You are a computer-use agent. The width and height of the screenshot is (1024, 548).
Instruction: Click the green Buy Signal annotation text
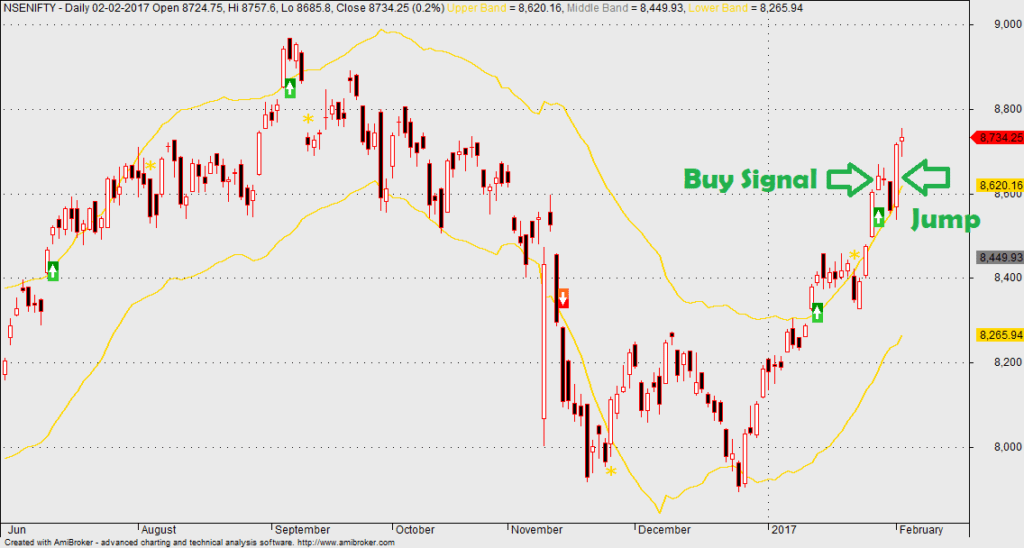pyautogui.click(x=750, y=179)
